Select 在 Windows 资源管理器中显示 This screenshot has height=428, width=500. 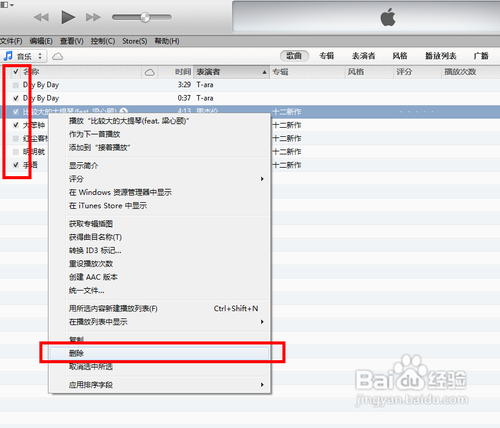coord(159,192)
